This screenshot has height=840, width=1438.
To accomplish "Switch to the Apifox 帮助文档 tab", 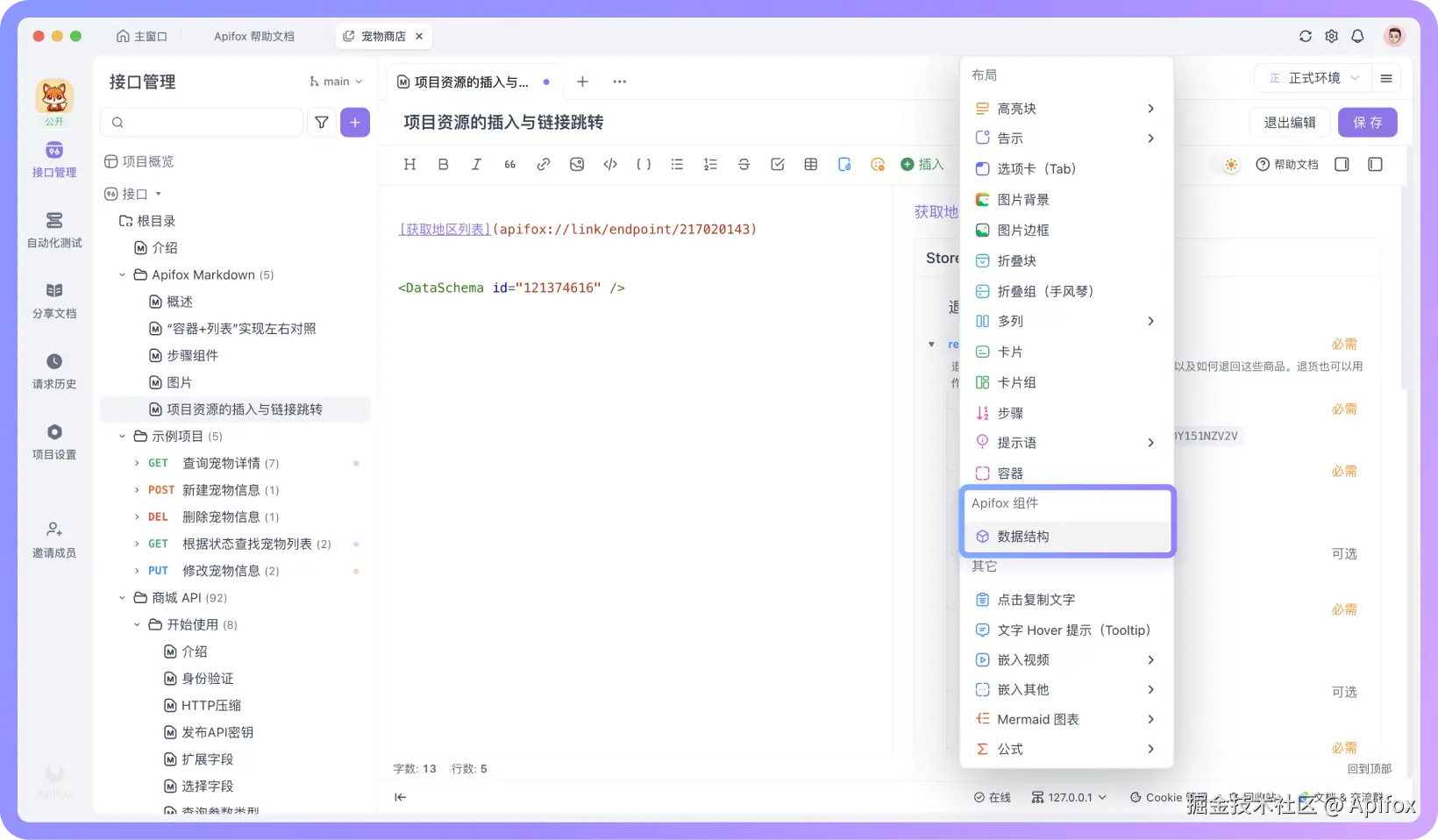I will 254,36.
